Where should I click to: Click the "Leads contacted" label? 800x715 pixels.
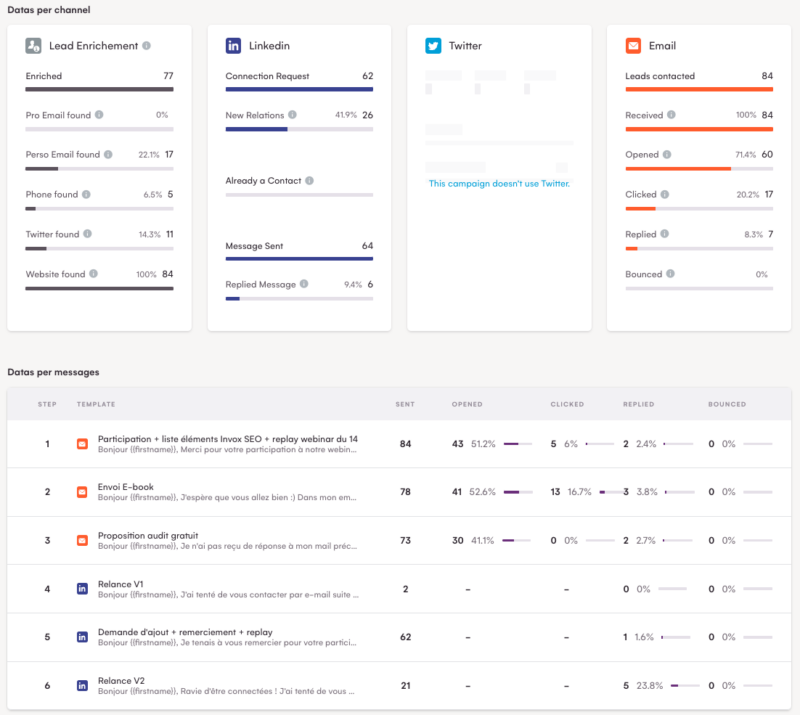660,76
